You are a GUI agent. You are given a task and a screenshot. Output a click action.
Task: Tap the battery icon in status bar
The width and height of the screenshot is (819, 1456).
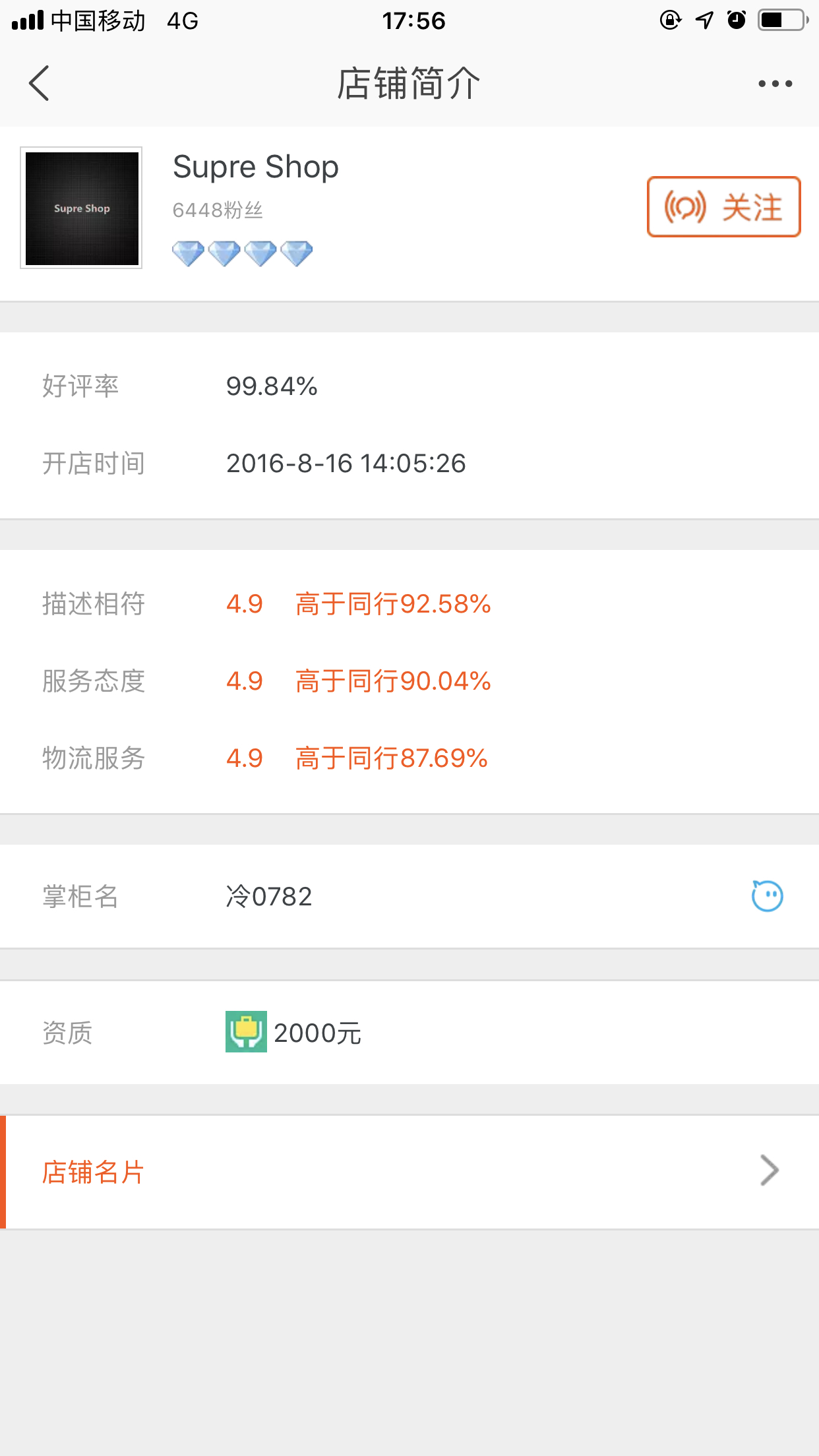click(783, 20)
